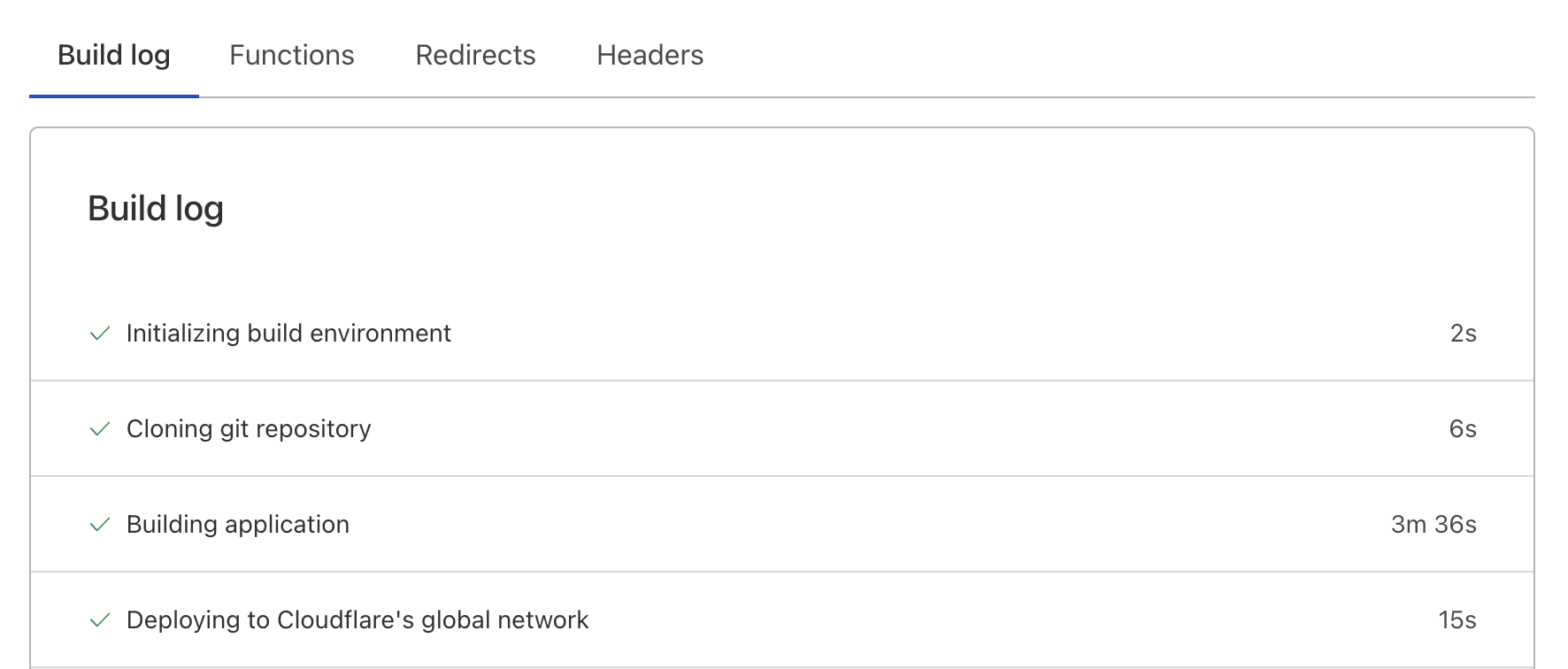Click the checkmark next to Cloning git repository
This screenshot has height=669, width=1568.
point(100,429)
